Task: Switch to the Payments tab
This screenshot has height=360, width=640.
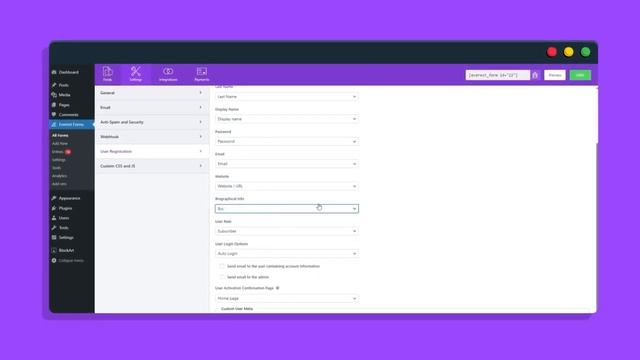Action: (202, 74)
